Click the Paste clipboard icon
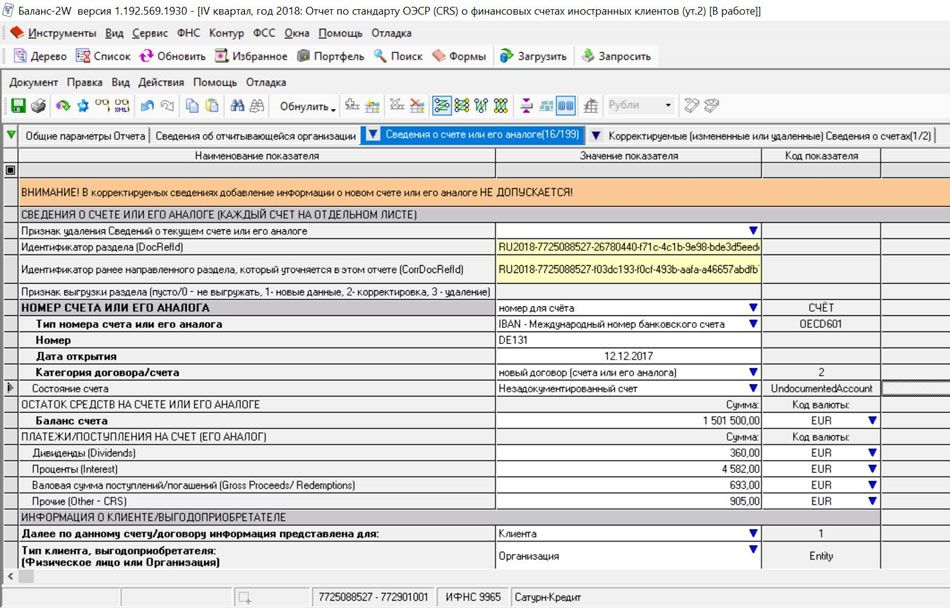The height and width of the screenshot is (608, 950). pos(212,106)
